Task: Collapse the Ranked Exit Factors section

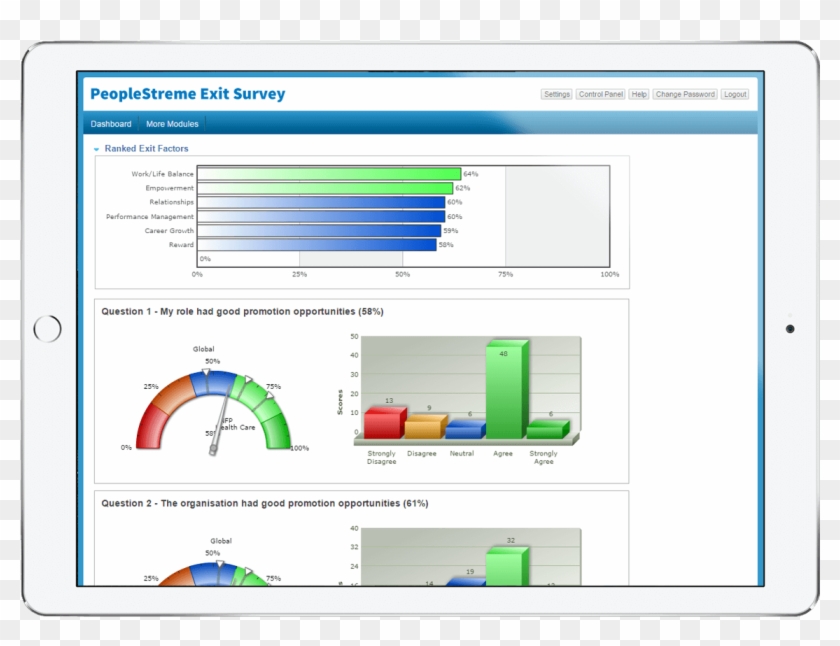Action: [x=97, y=149]
